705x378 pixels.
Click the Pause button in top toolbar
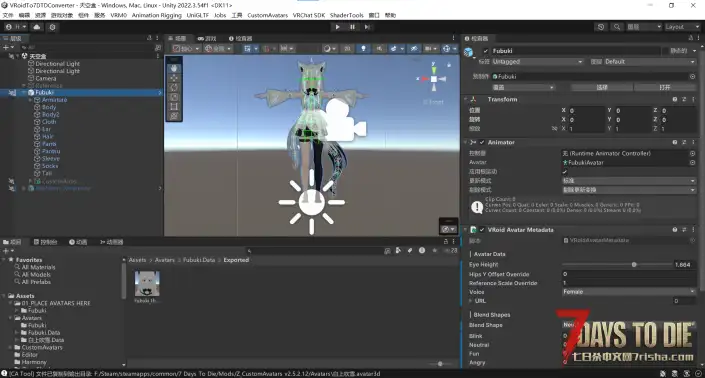coord(352,27)
